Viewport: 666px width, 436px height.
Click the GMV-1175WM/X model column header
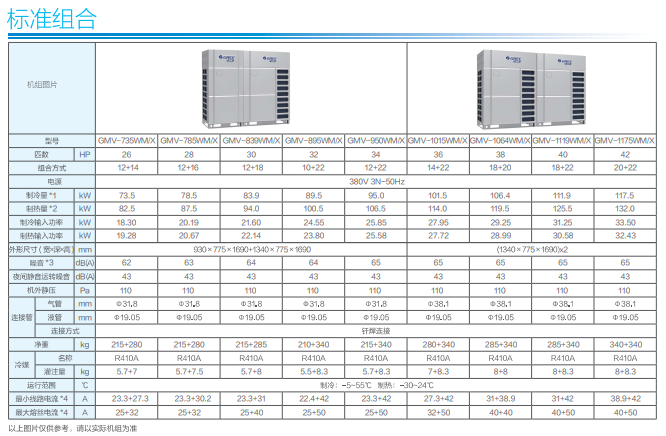click(625, 142)
